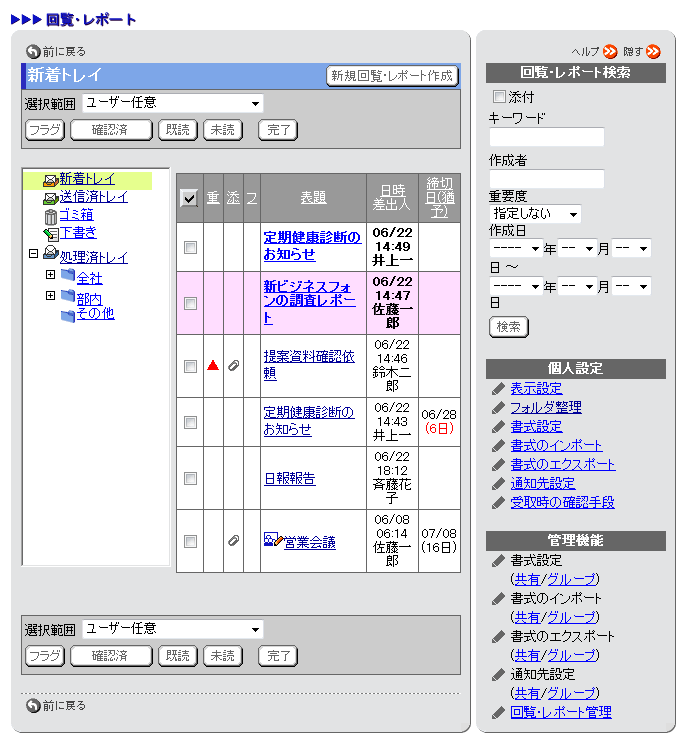The image size is (686, 744).
Task: Click pencil icon next to 表示設定
Action: 498,389
